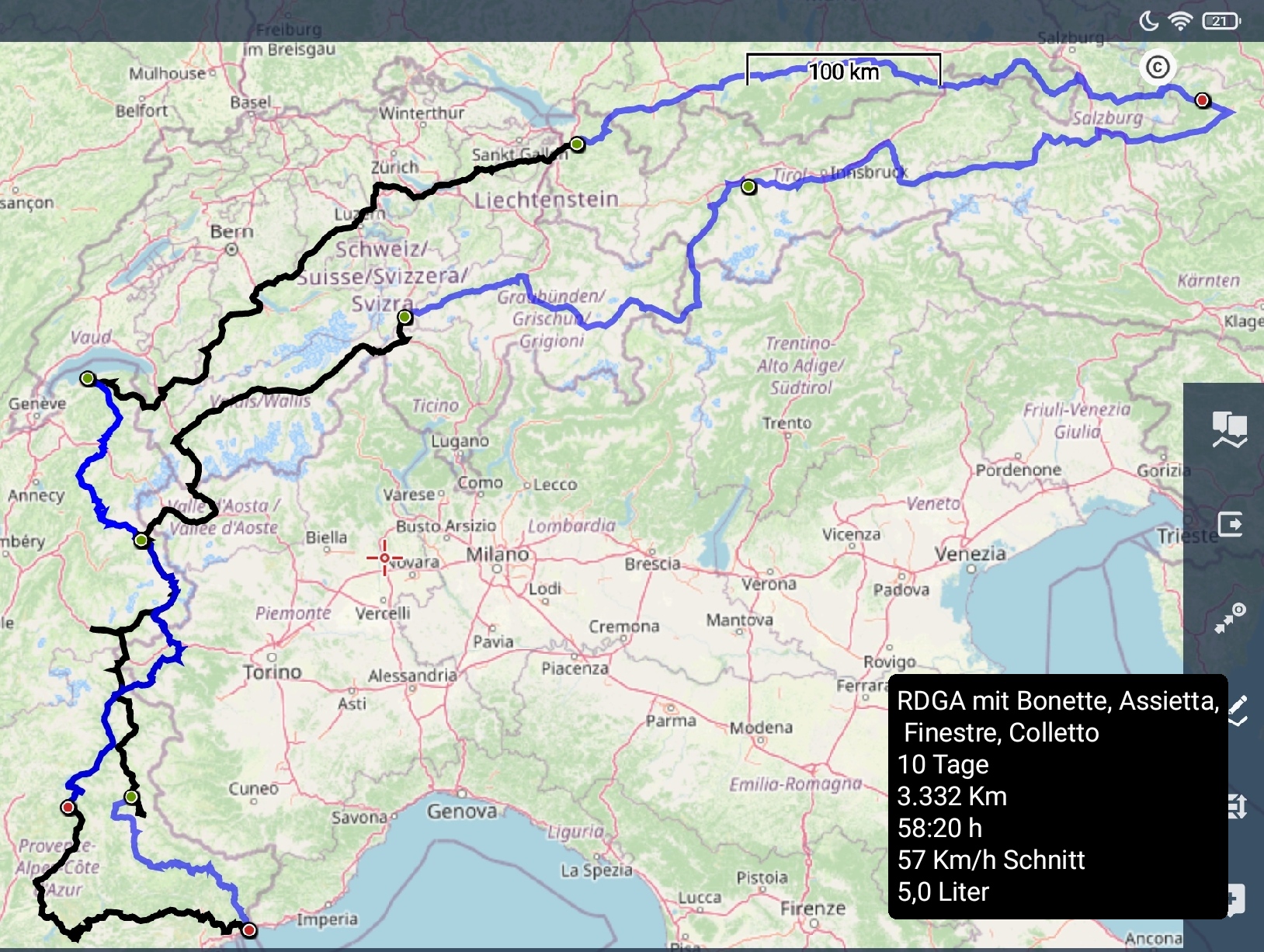The height and width of the screenshot is (952, 1264).
Task: Select green waypoint marker near Sankt Gallen
Action: (x=577, y=144)
